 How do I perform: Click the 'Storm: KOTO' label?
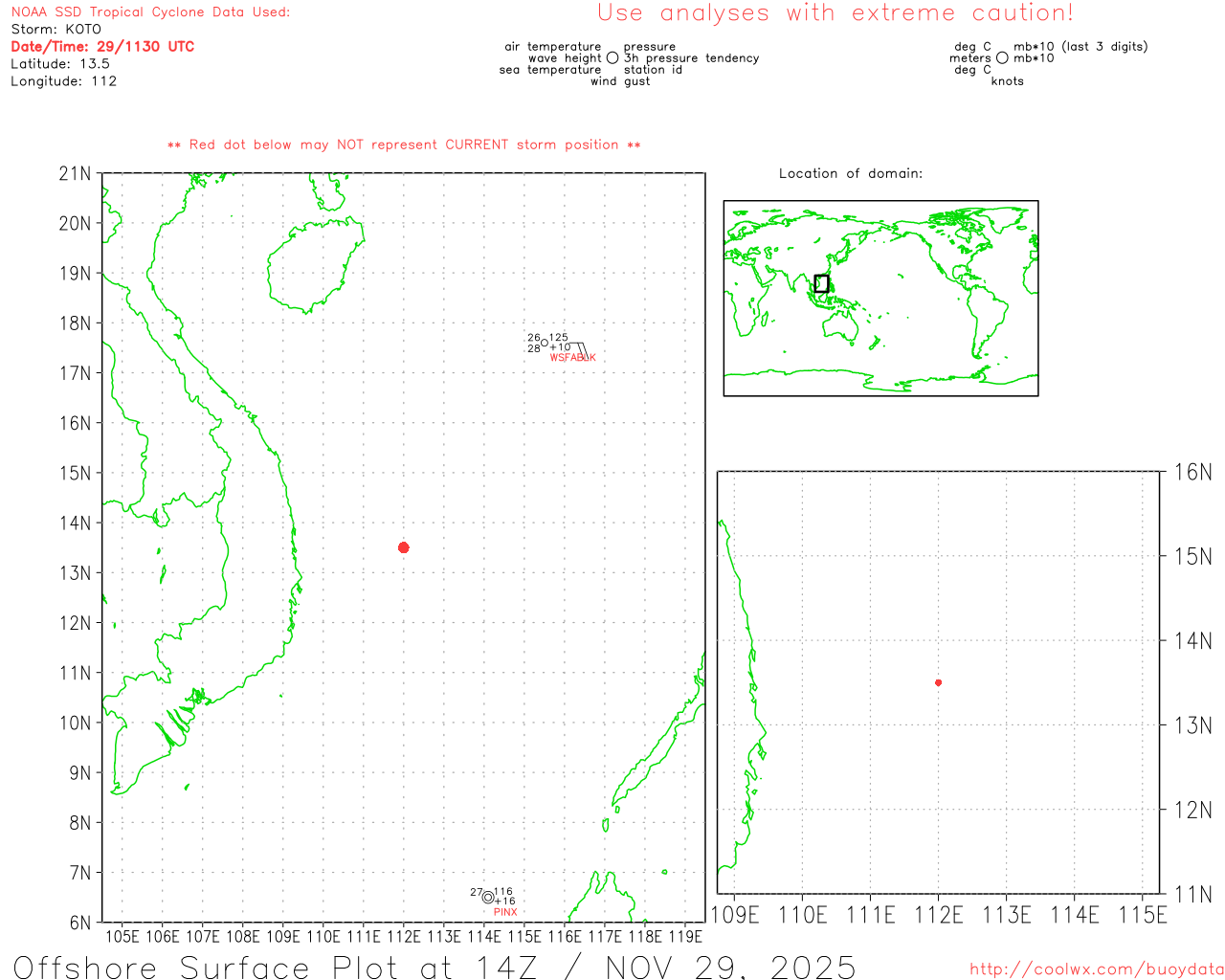[x=56, y=29]
